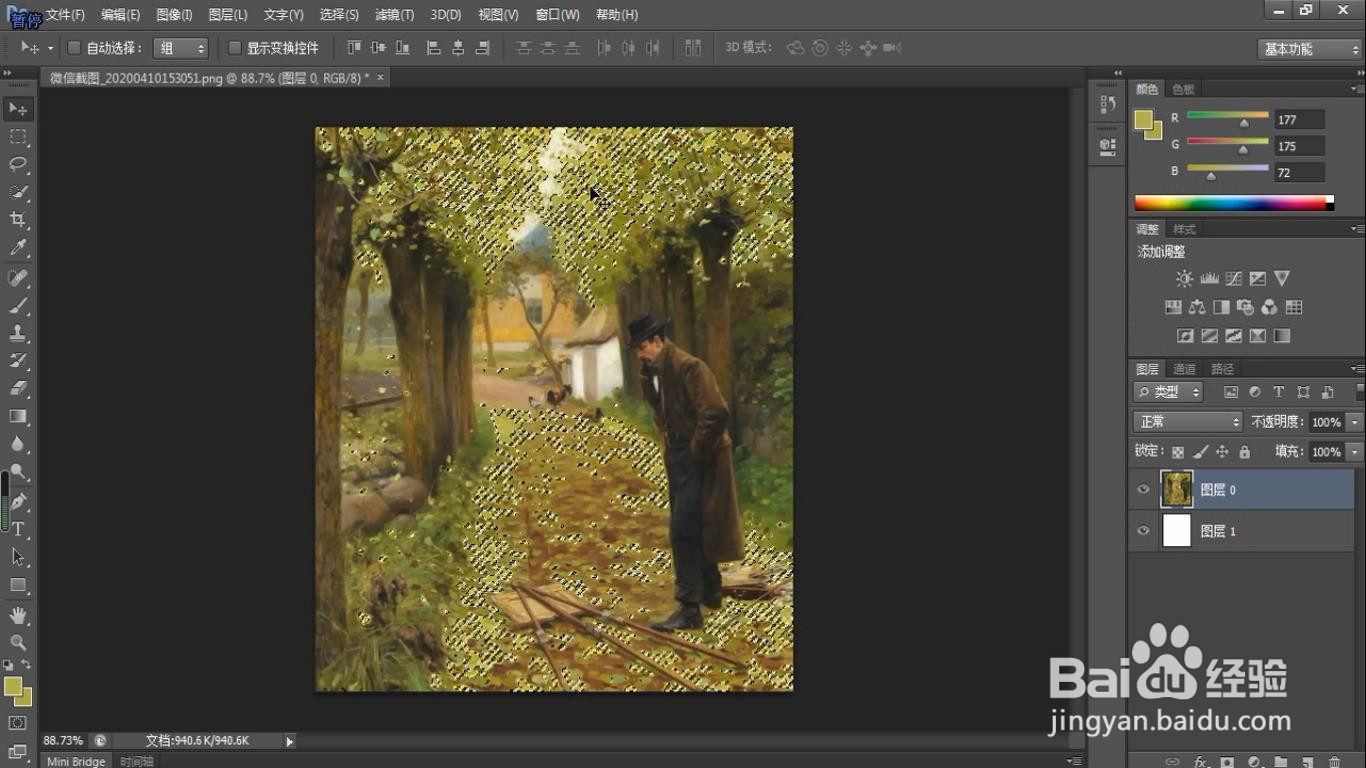Select the Horizontal Type tool

(18, 529)
